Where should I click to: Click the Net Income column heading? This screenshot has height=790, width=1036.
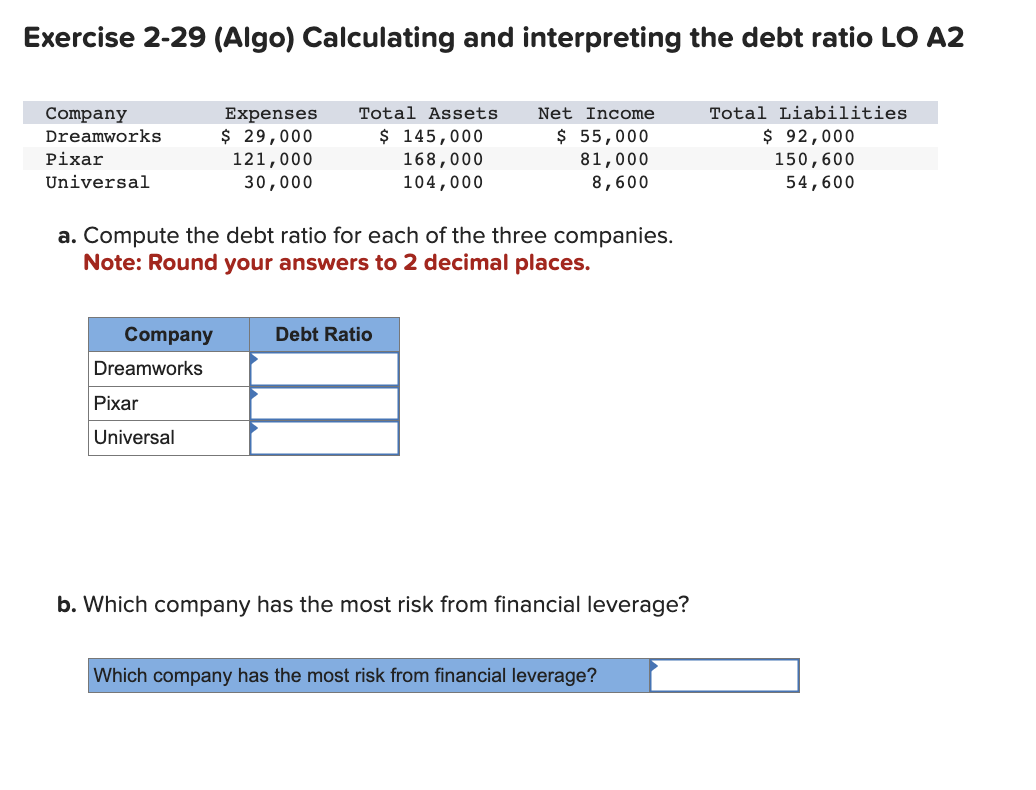pyautogui.click(x=595, y=113)
